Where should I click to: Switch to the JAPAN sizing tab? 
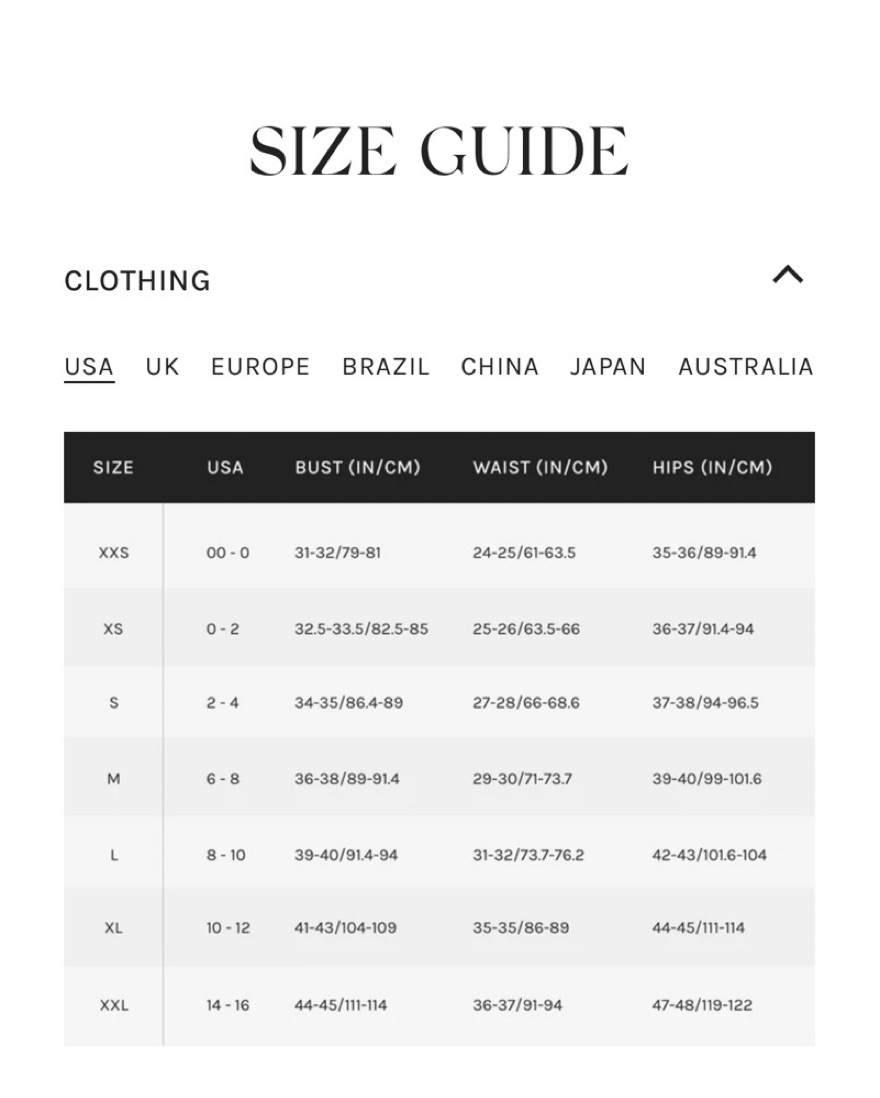tap(608, 367)
